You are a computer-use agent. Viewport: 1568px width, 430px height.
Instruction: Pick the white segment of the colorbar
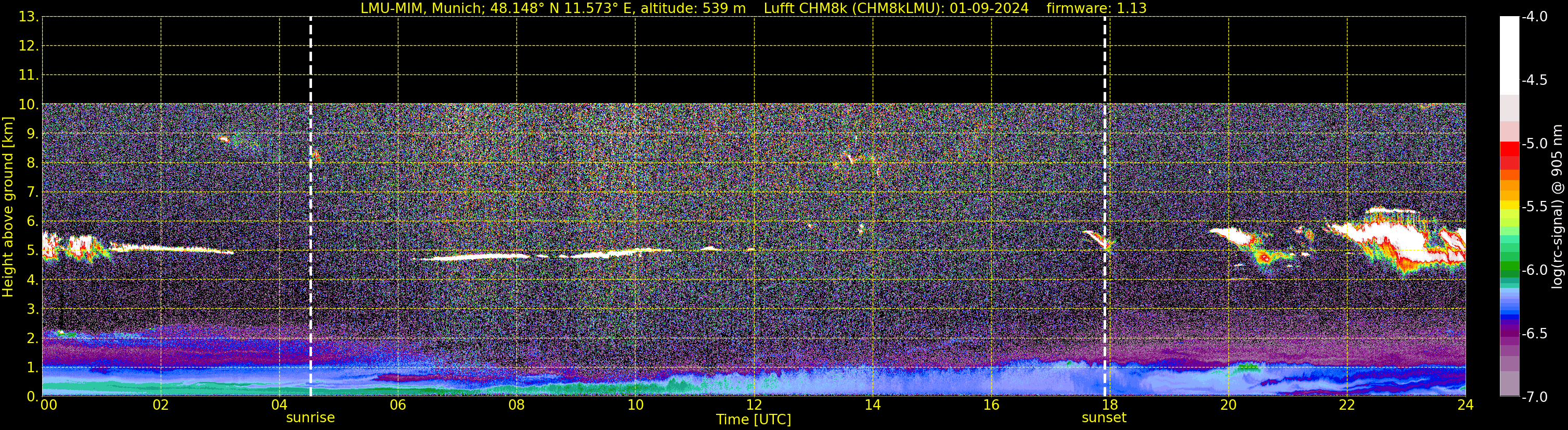[1509, 55]
